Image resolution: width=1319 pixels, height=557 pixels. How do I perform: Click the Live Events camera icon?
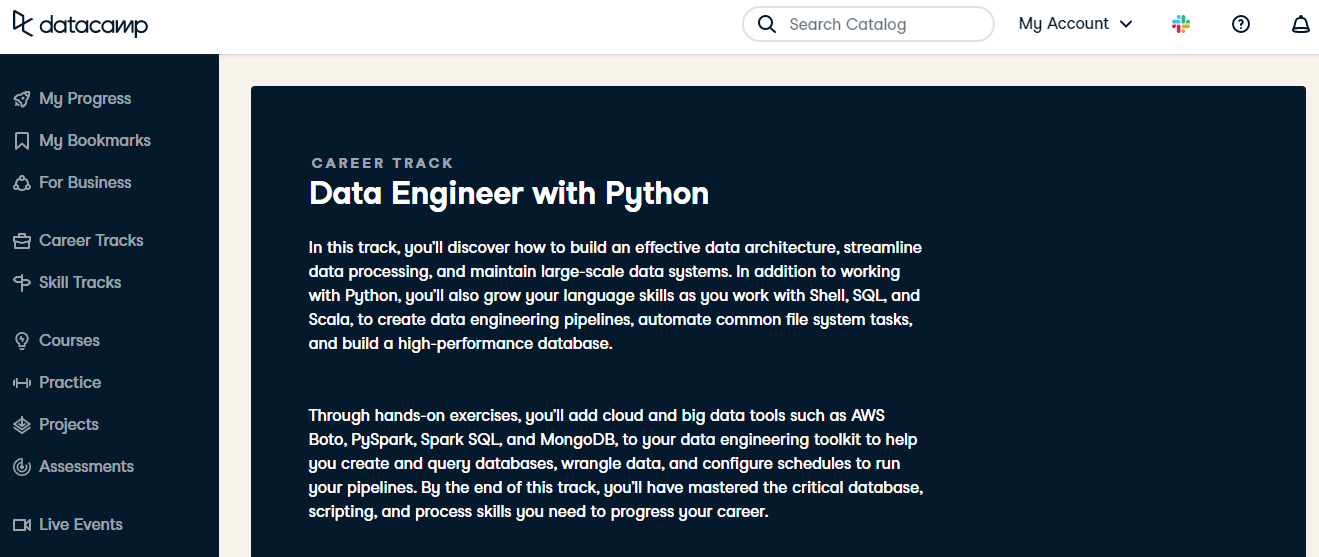pyautogui.click(x=22, y=525)
